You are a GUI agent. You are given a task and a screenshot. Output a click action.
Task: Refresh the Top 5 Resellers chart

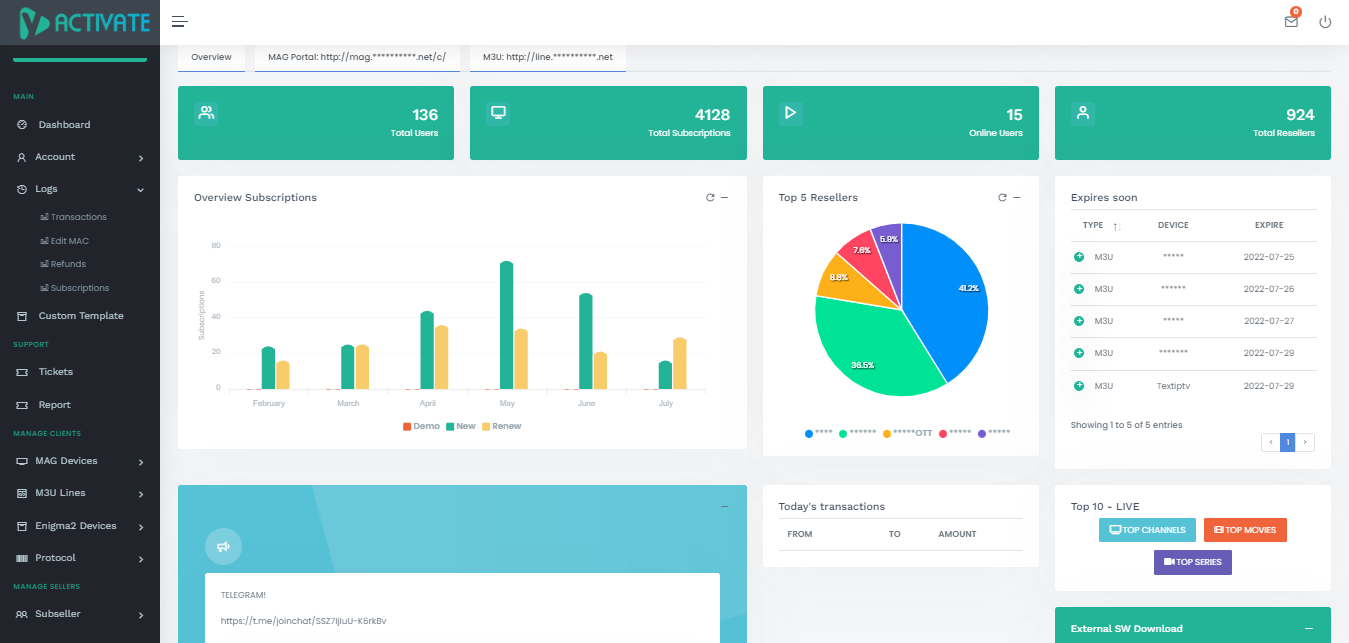coord(1002,198)
